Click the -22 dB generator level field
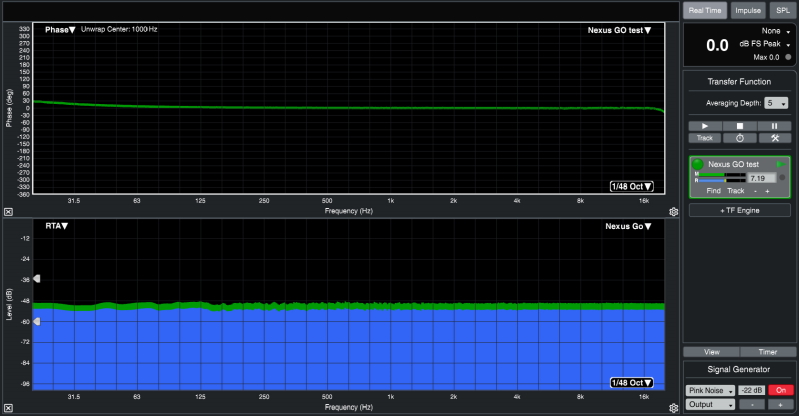This screenshot has height=416, width=799. point(751,390)
